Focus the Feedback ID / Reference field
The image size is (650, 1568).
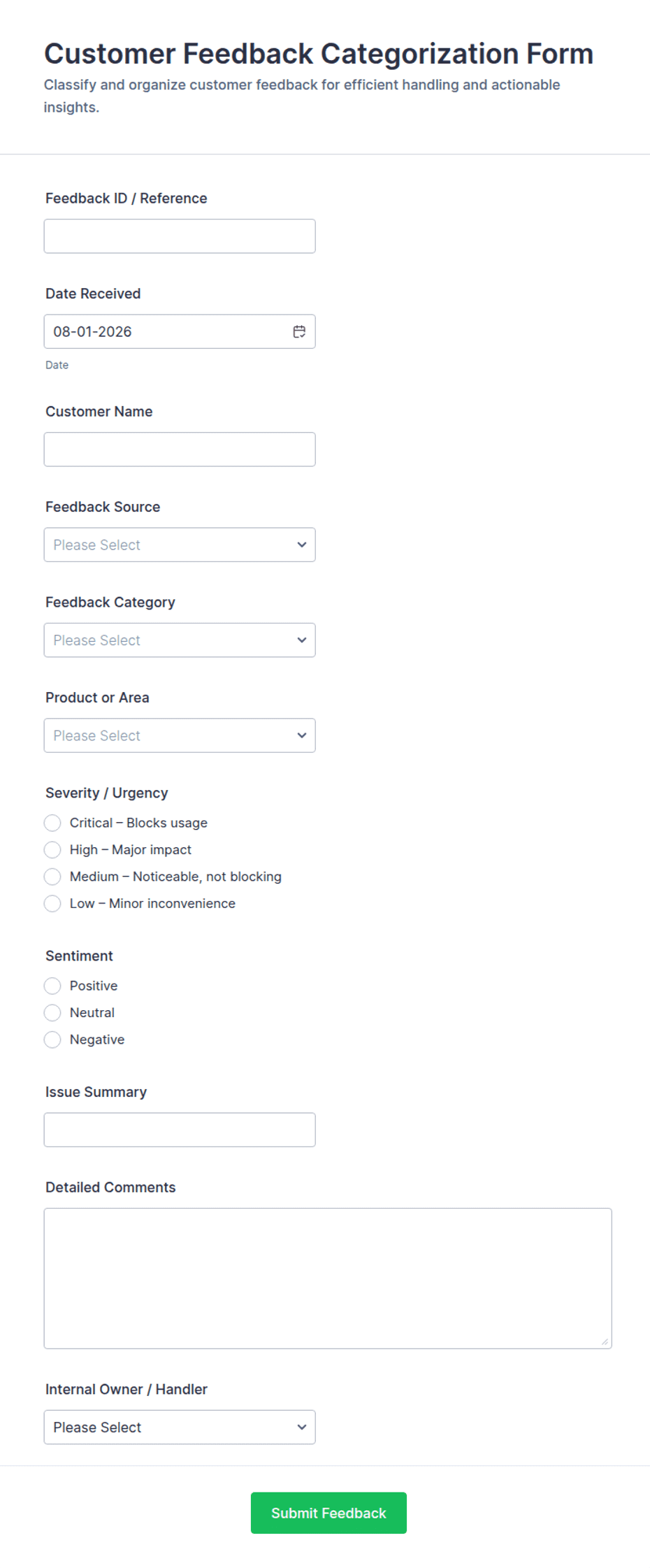pyautogui.click(x=180, y=236)
